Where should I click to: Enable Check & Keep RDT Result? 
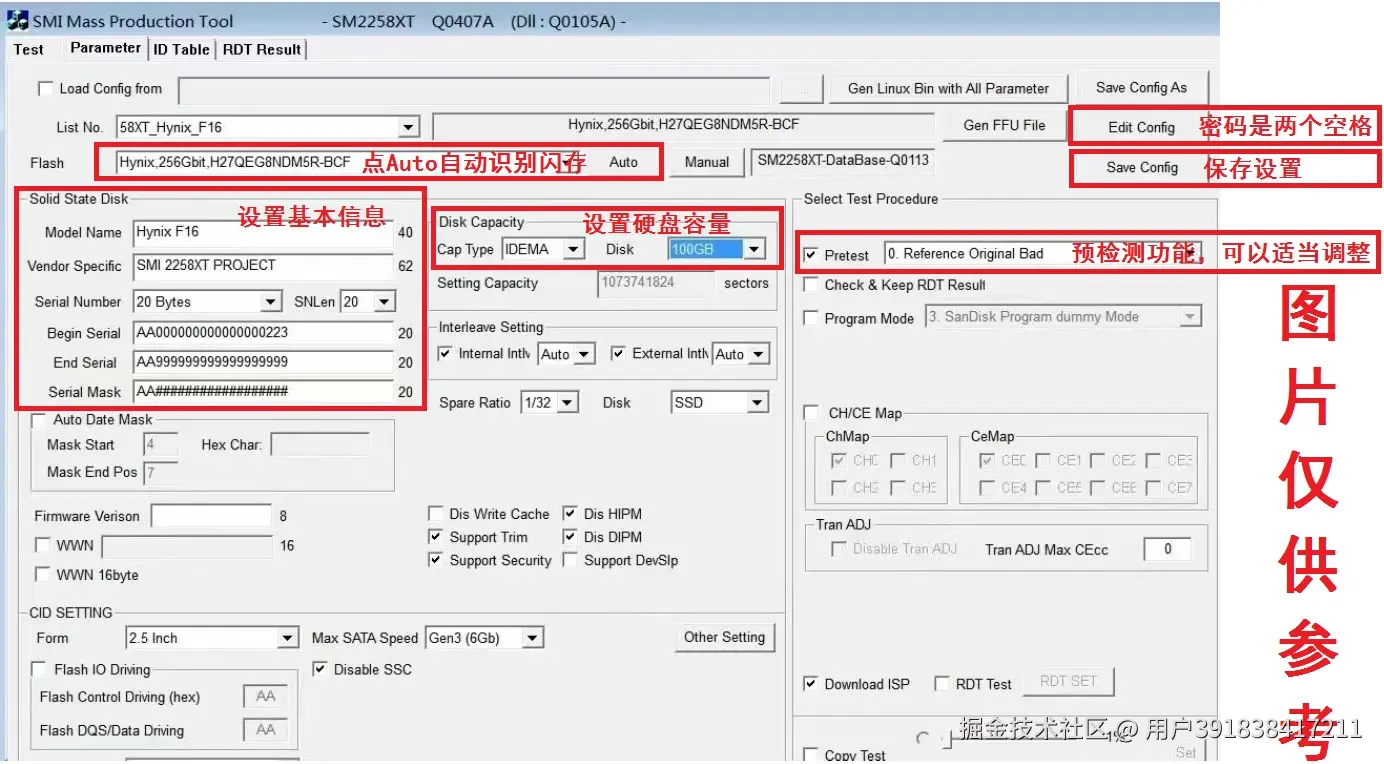tap(811, 285)
